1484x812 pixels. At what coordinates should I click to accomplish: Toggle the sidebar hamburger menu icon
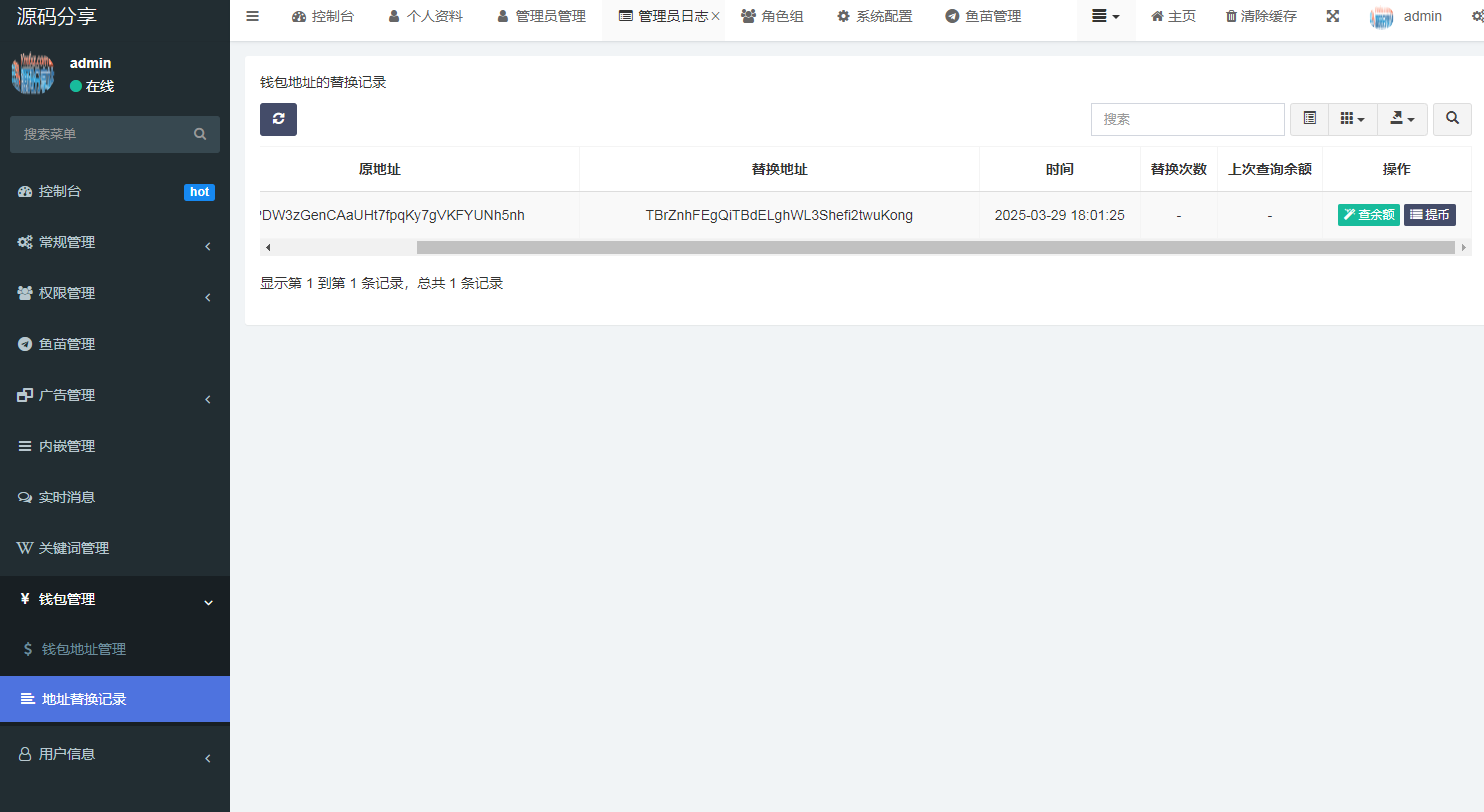pyautogui.click(x=252, y=16)
